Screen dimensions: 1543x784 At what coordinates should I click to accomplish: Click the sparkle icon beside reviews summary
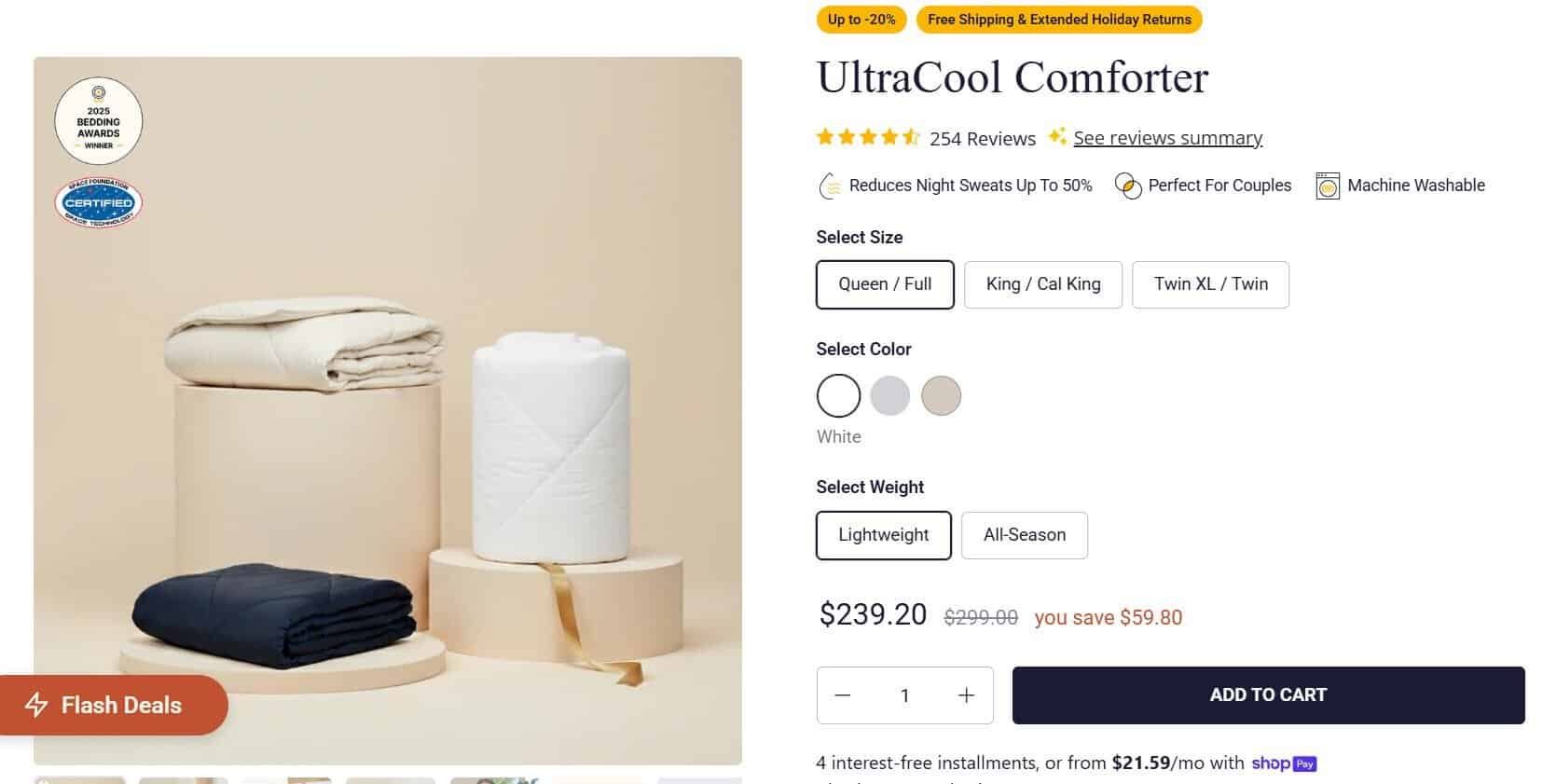(x=1056, y=137)
